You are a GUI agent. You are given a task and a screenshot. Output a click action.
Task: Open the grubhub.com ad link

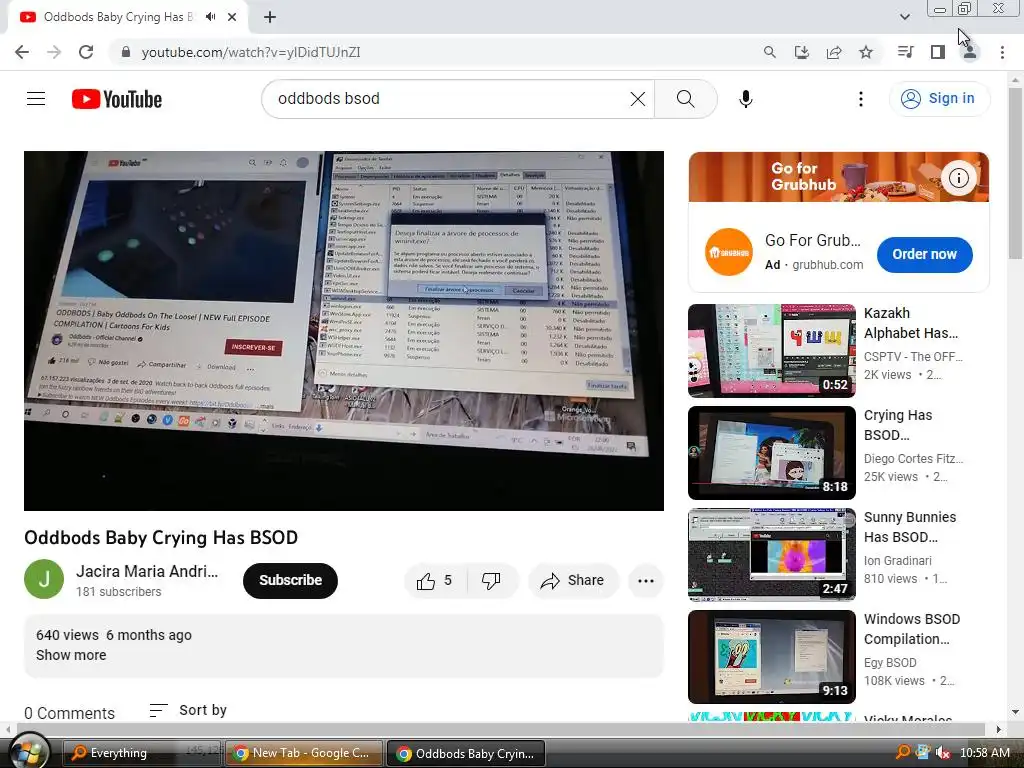pyautogui.click(x=827, y=264)
